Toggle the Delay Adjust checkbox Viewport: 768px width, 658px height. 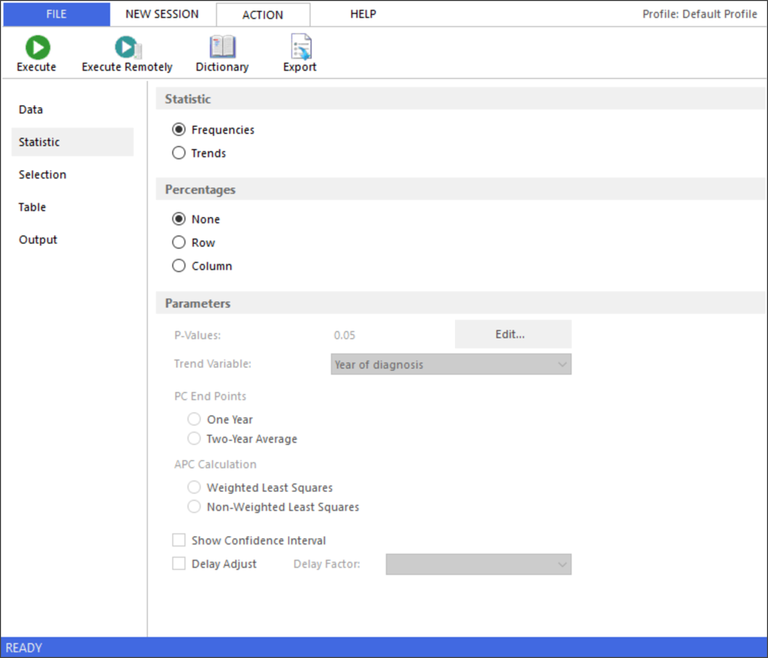(x=179, y=564)
